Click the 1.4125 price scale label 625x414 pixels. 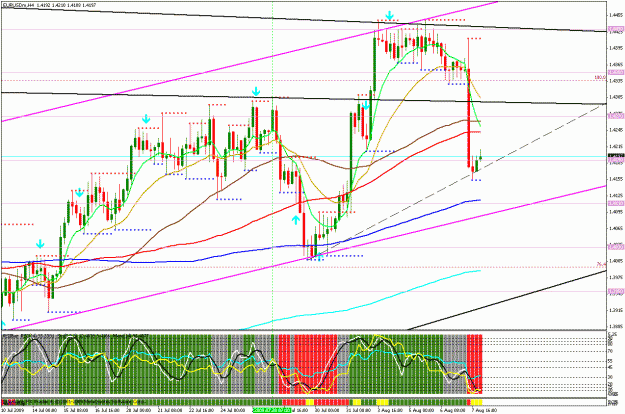coord(616,195)
